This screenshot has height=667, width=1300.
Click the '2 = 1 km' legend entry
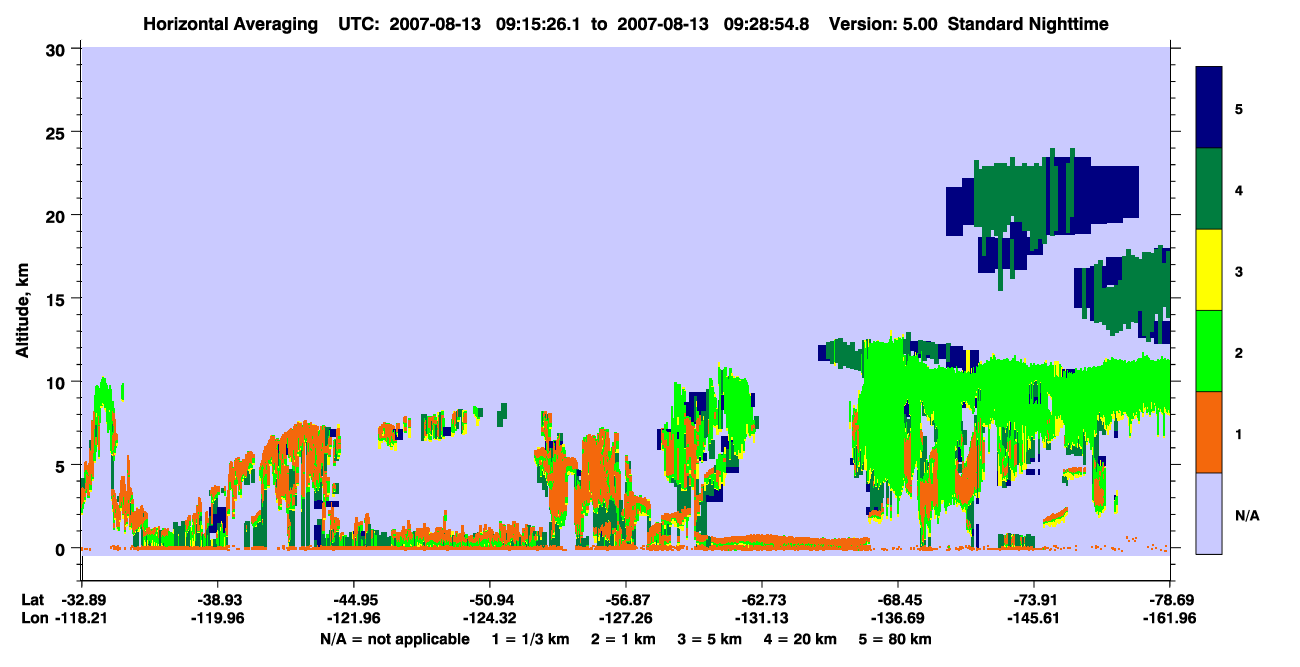(x=623, y=639)
